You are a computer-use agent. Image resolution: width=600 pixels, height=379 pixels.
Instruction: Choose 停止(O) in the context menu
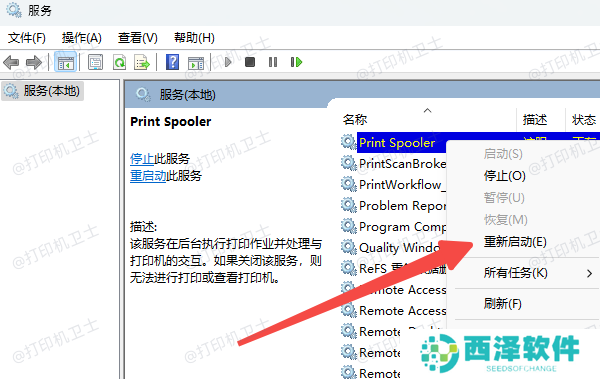click(x=505, y=176)
